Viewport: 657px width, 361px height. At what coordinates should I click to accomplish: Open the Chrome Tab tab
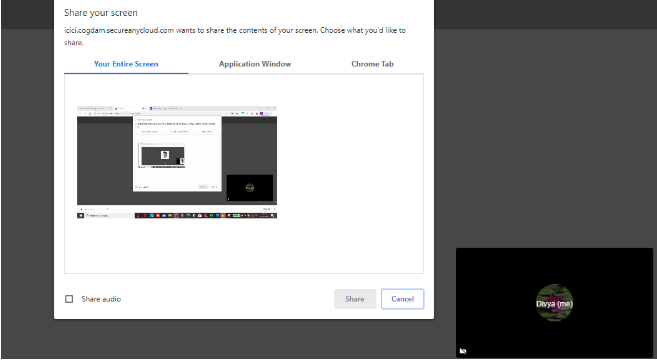coord(372,64)
